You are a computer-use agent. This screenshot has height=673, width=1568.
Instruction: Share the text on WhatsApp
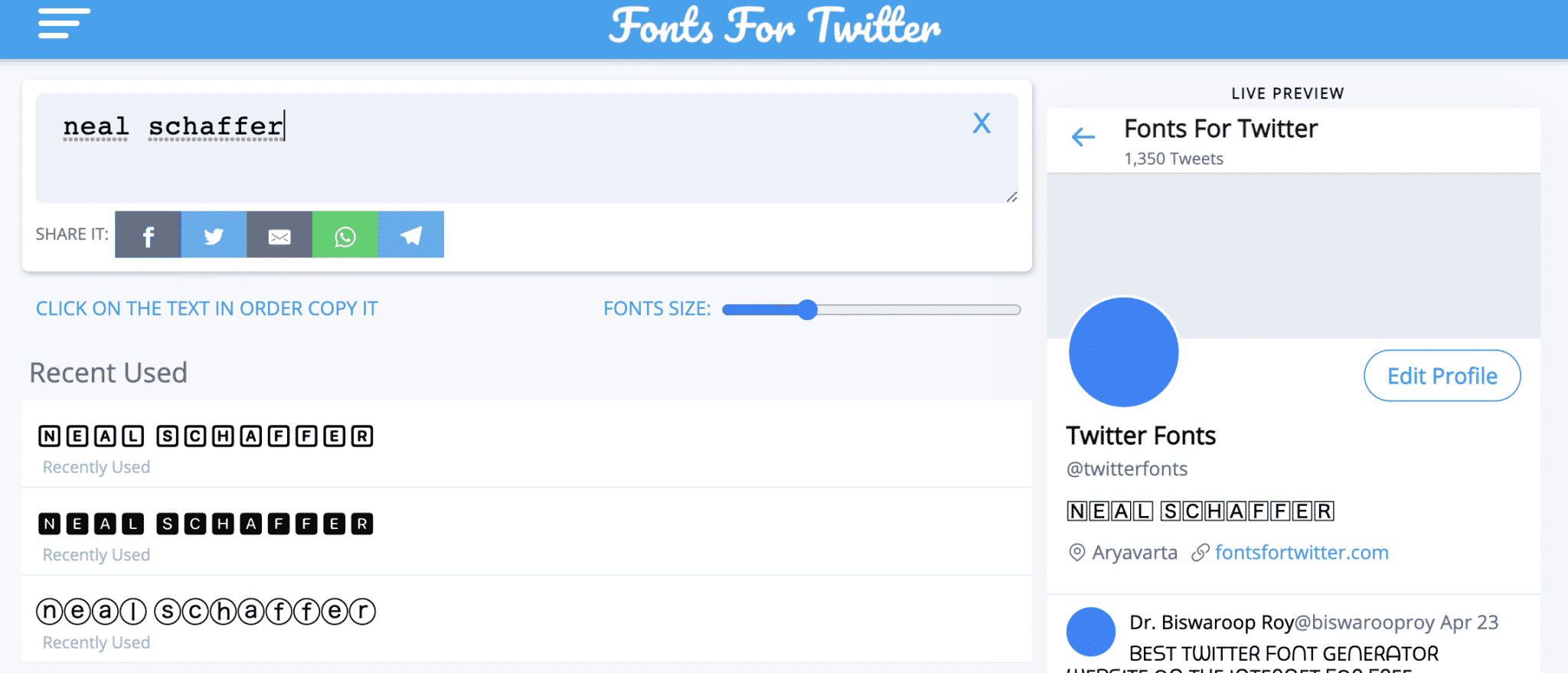point(345,235)
